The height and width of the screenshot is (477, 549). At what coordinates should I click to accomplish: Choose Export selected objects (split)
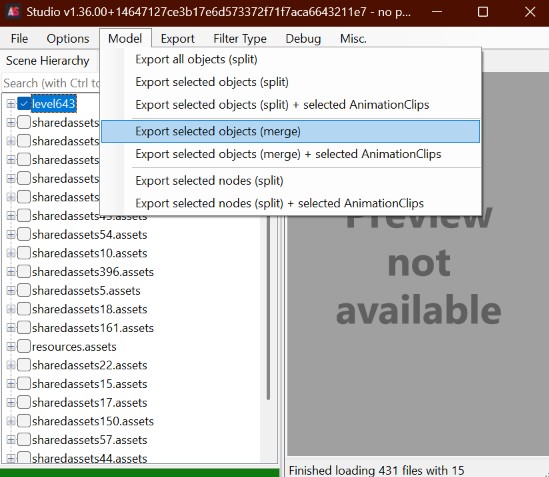pyautogui.click(x=290, y=82)
